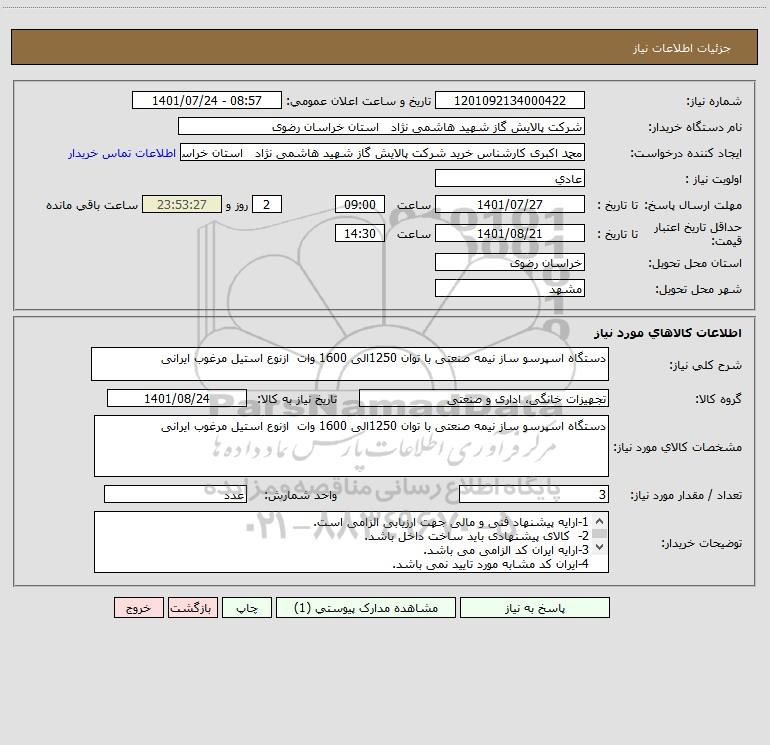Click goods group field تجهیزات خانگی
Image resolution: width=770 pixels, height=745 pixels.
(484, 398)
